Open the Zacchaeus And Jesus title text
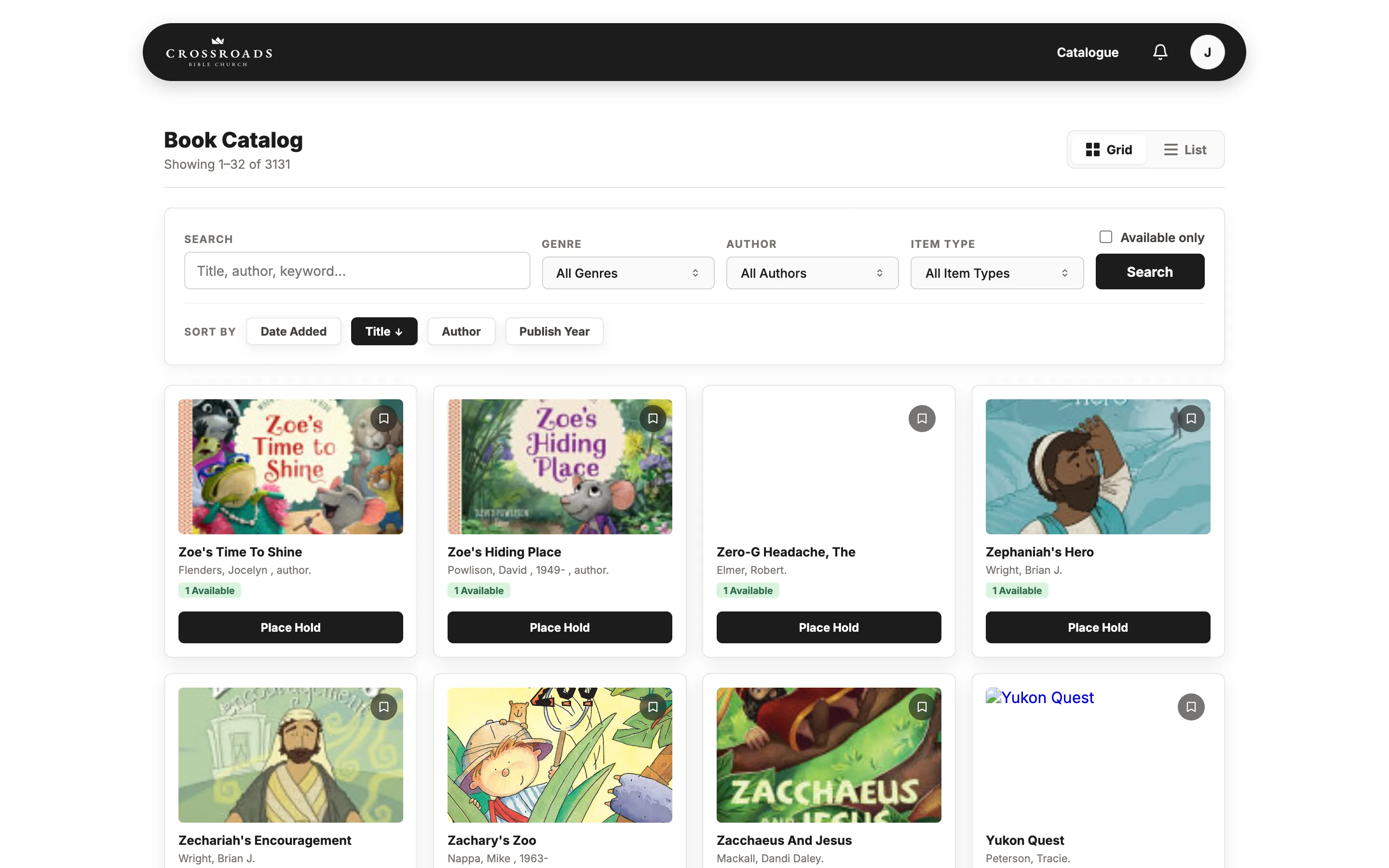 [x=784, y=840]
